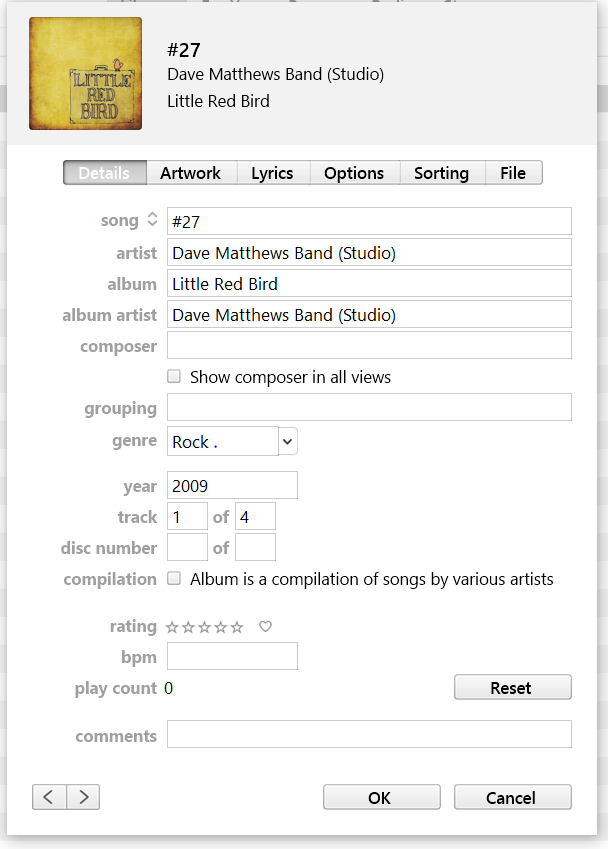Set rating with the third star
The width and height of the screenshot is (608, 849).
coord(204,627)
